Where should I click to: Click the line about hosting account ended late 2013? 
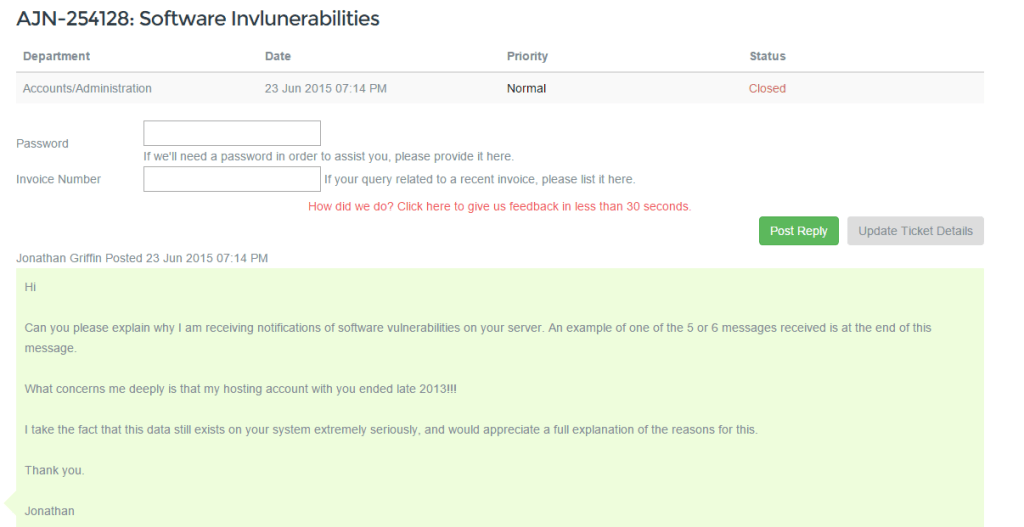[x=240, y=389]
